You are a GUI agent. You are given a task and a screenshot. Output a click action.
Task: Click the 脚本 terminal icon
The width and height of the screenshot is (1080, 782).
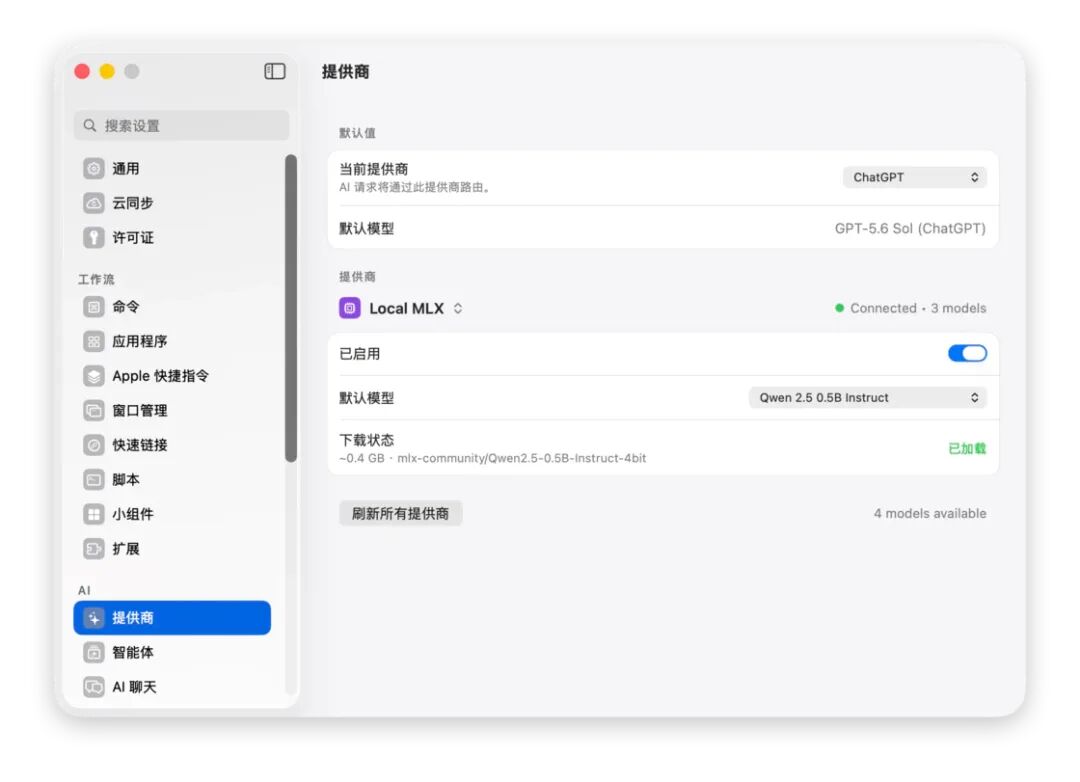pos(94,479)
